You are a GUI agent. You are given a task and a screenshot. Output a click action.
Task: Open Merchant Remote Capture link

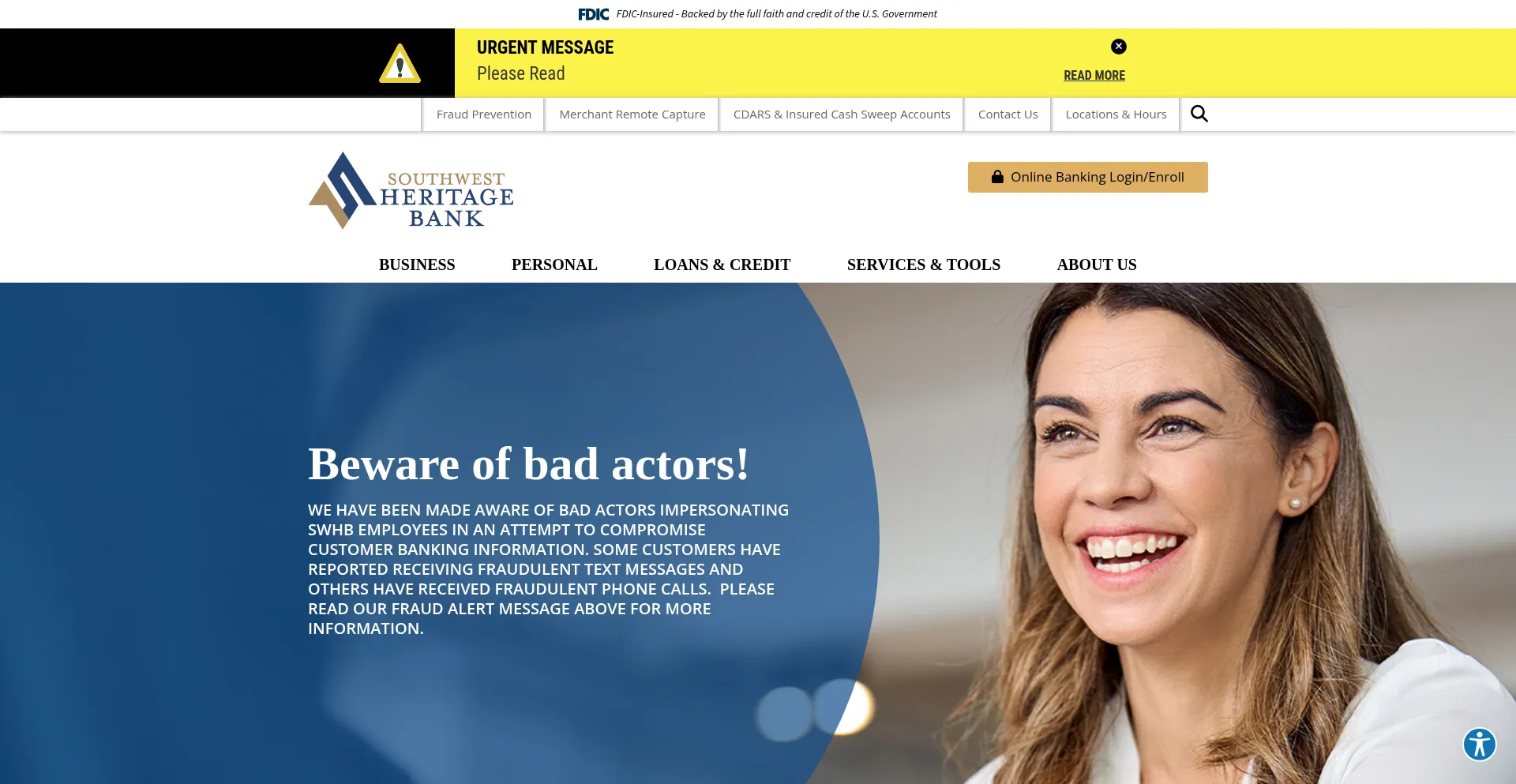pos(632,114)
